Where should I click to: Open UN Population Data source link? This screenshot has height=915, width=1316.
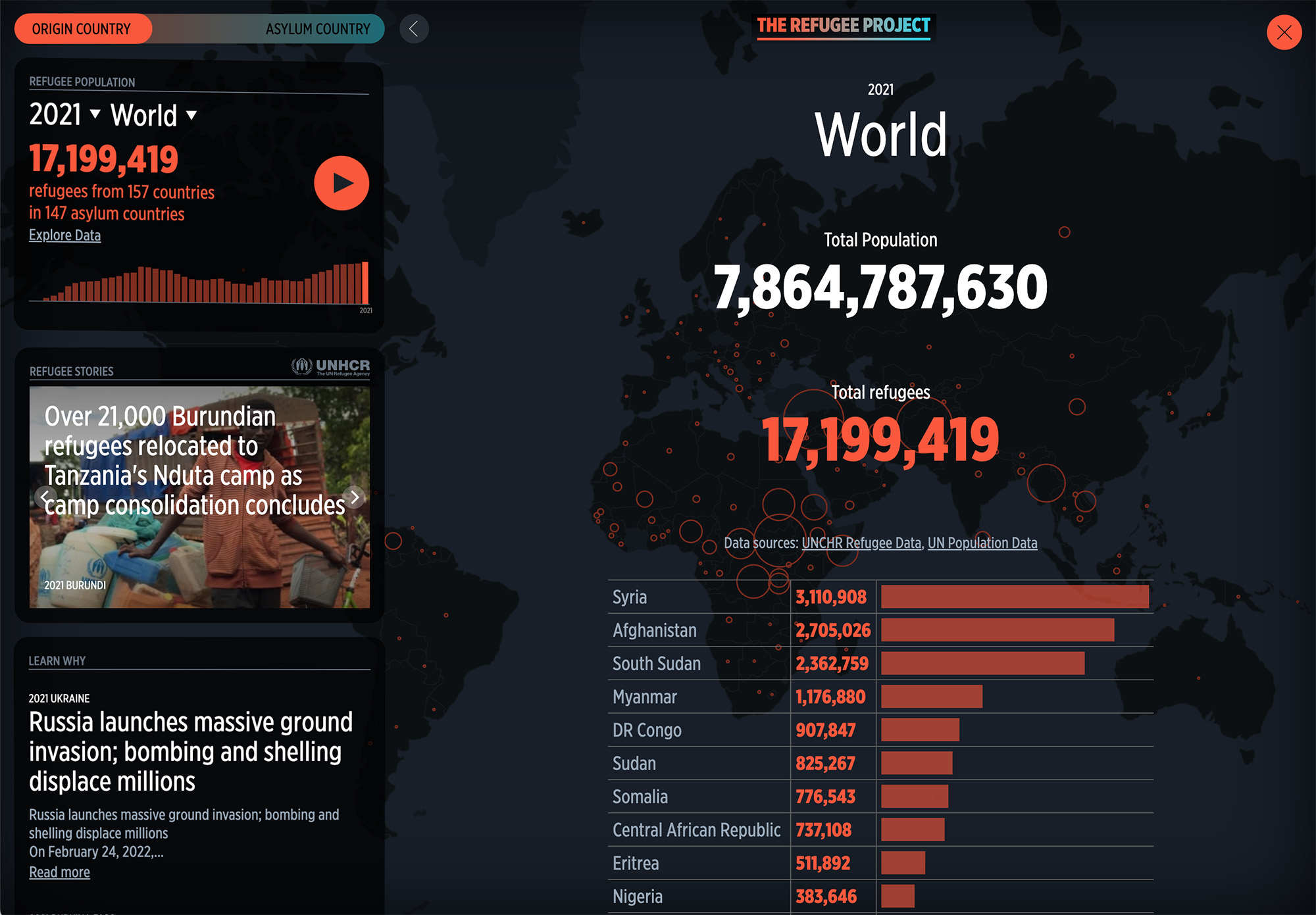click(x=982, y=543)
